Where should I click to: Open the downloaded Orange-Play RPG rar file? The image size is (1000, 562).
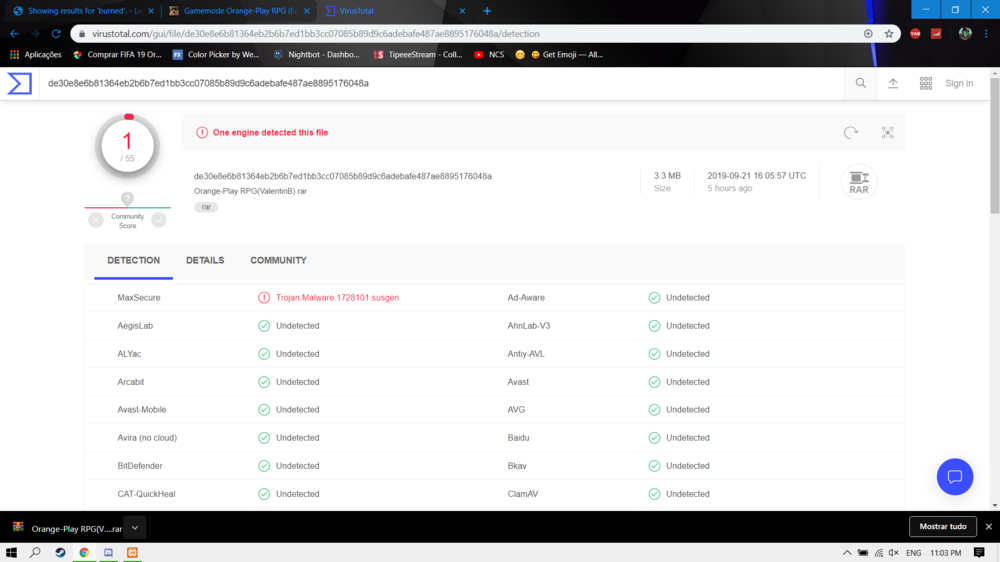(68, 528)
